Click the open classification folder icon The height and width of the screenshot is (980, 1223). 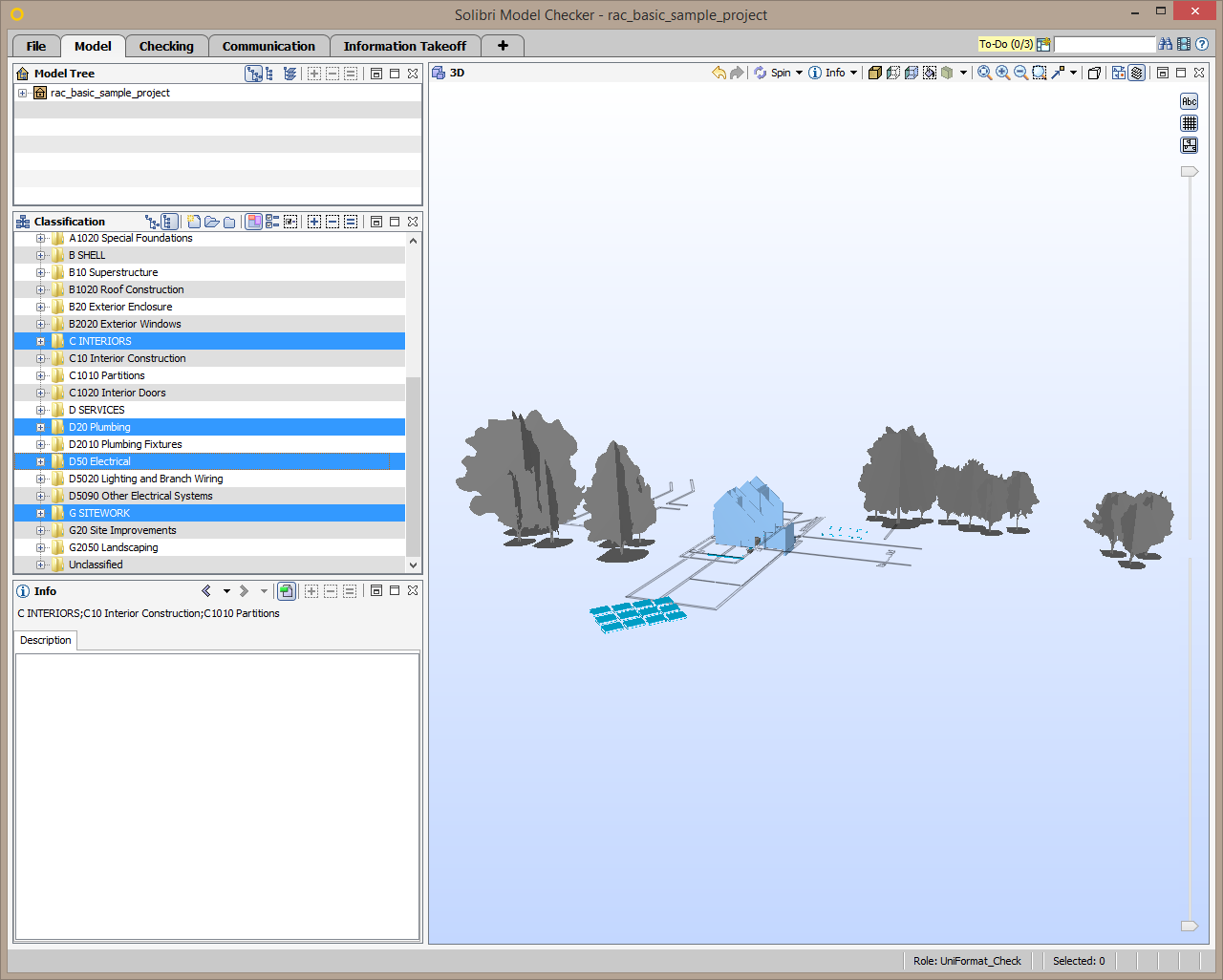(212, 222)
